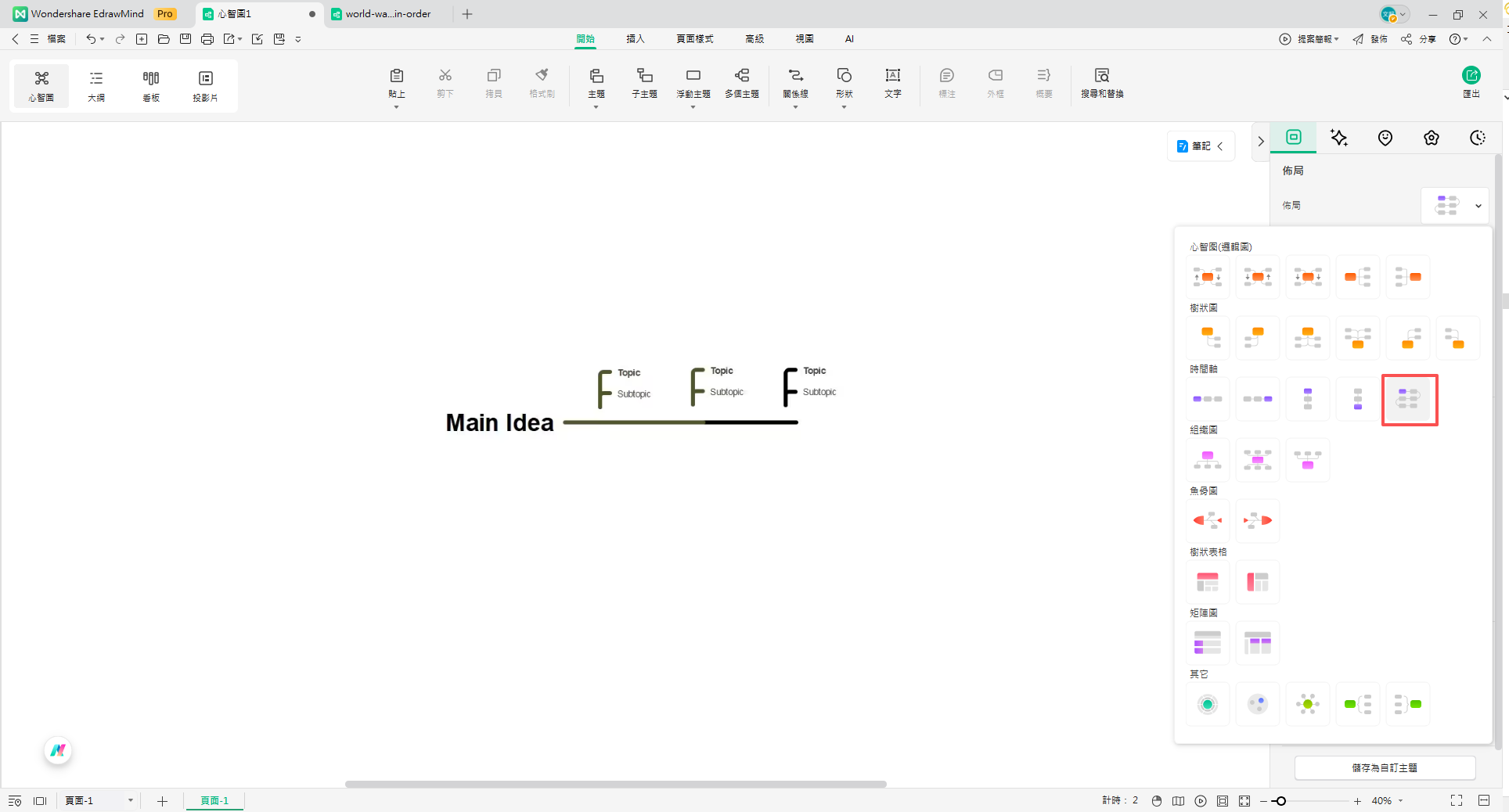The image size is (1509, 812).
Task: Open the AI sparkle panel icon
Action: (1339, 138)
